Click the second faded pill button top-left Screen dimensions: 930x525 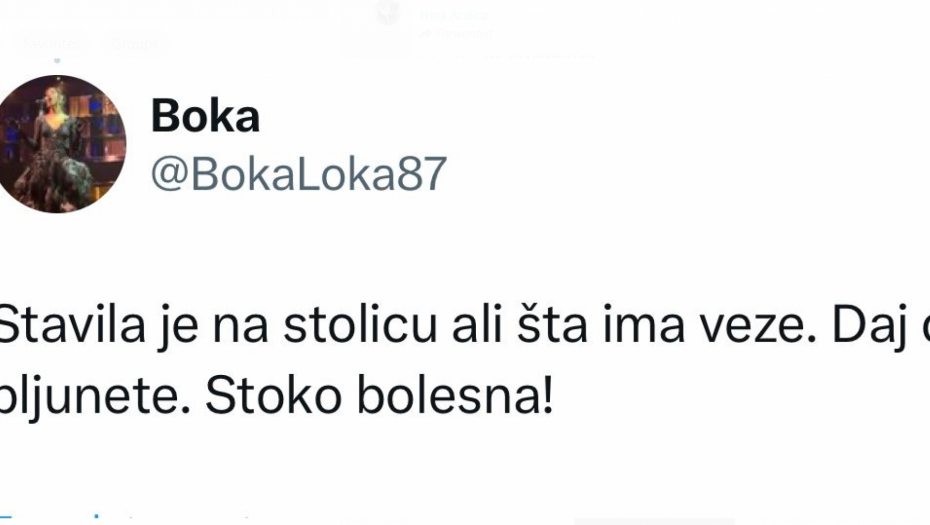click(x=134, y=44)
